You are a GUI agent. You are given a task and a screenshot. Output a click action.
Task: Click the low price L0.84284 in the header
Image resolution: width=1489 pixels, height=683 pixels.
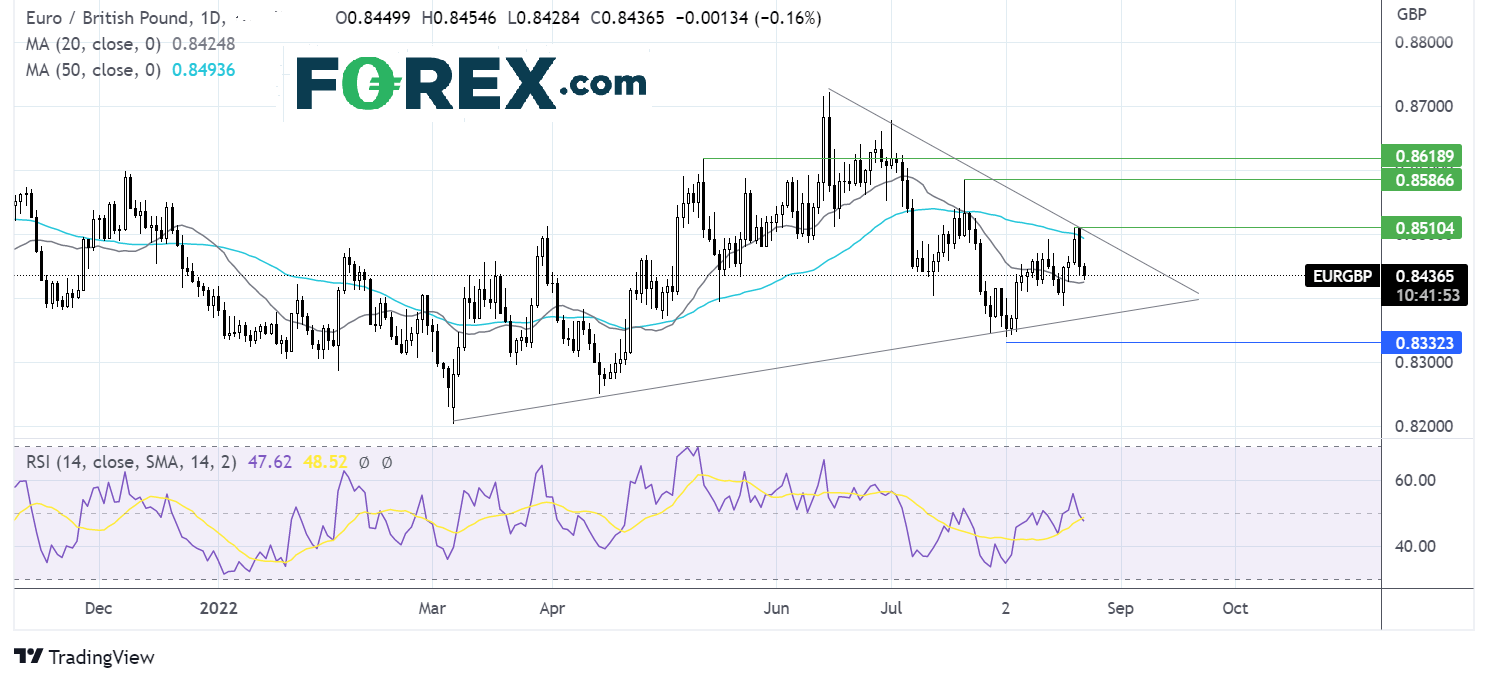[x=544, y=17]
